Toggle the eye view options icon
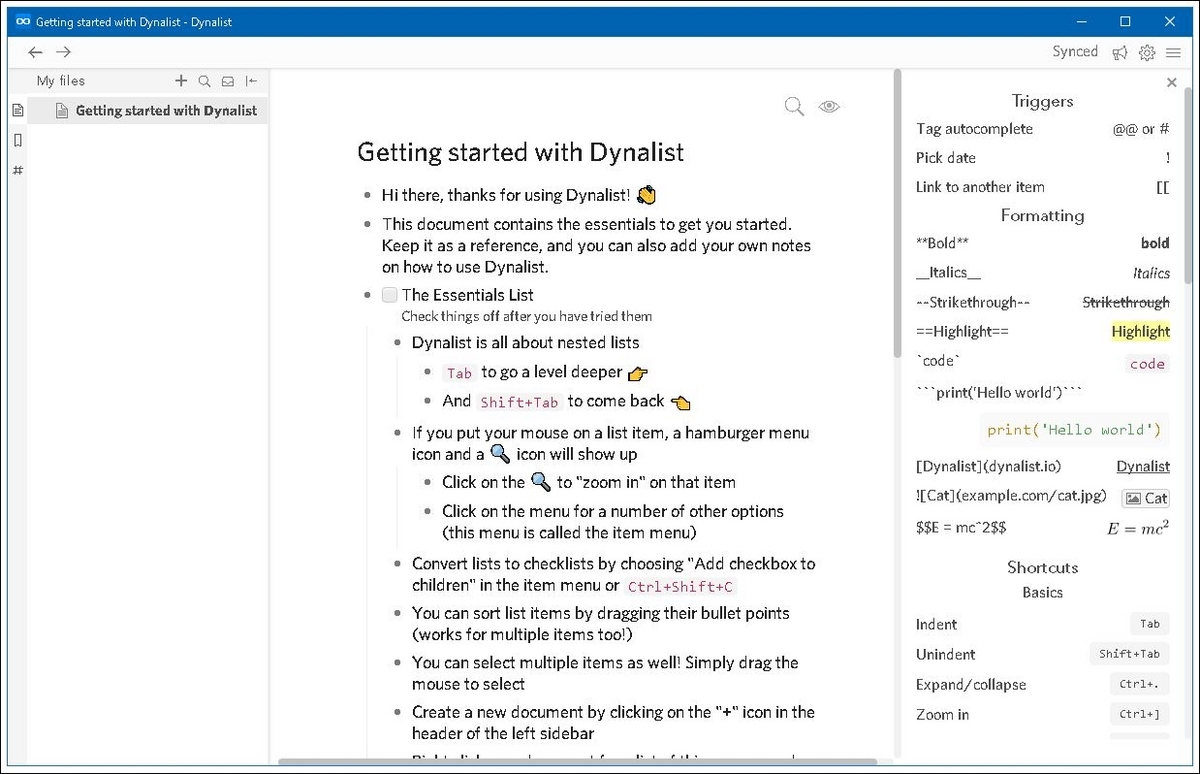This screenshot has width=1200, height=774. point(829,106)
